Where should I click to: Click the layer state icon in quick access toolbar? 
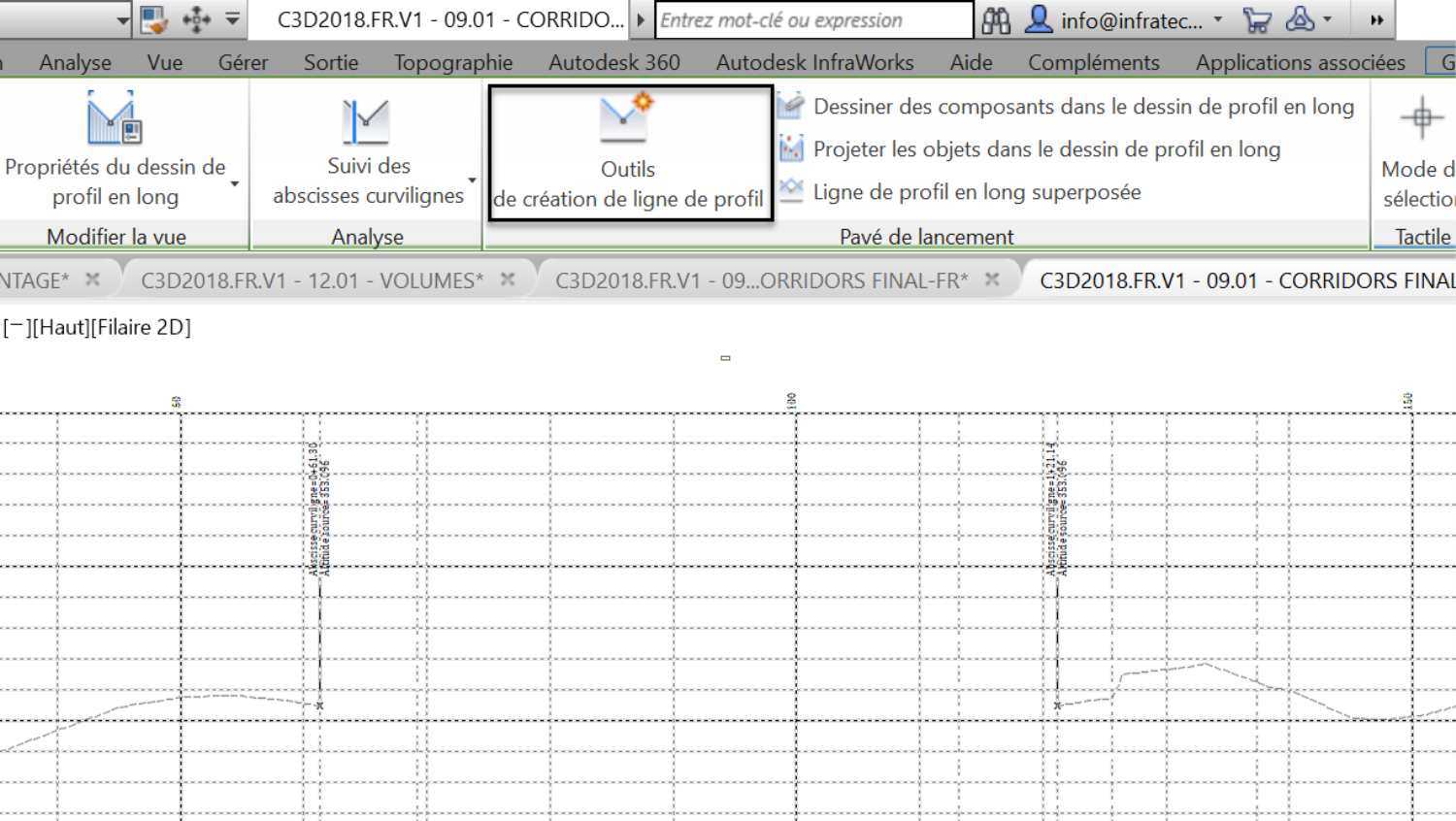pos(153,19)
